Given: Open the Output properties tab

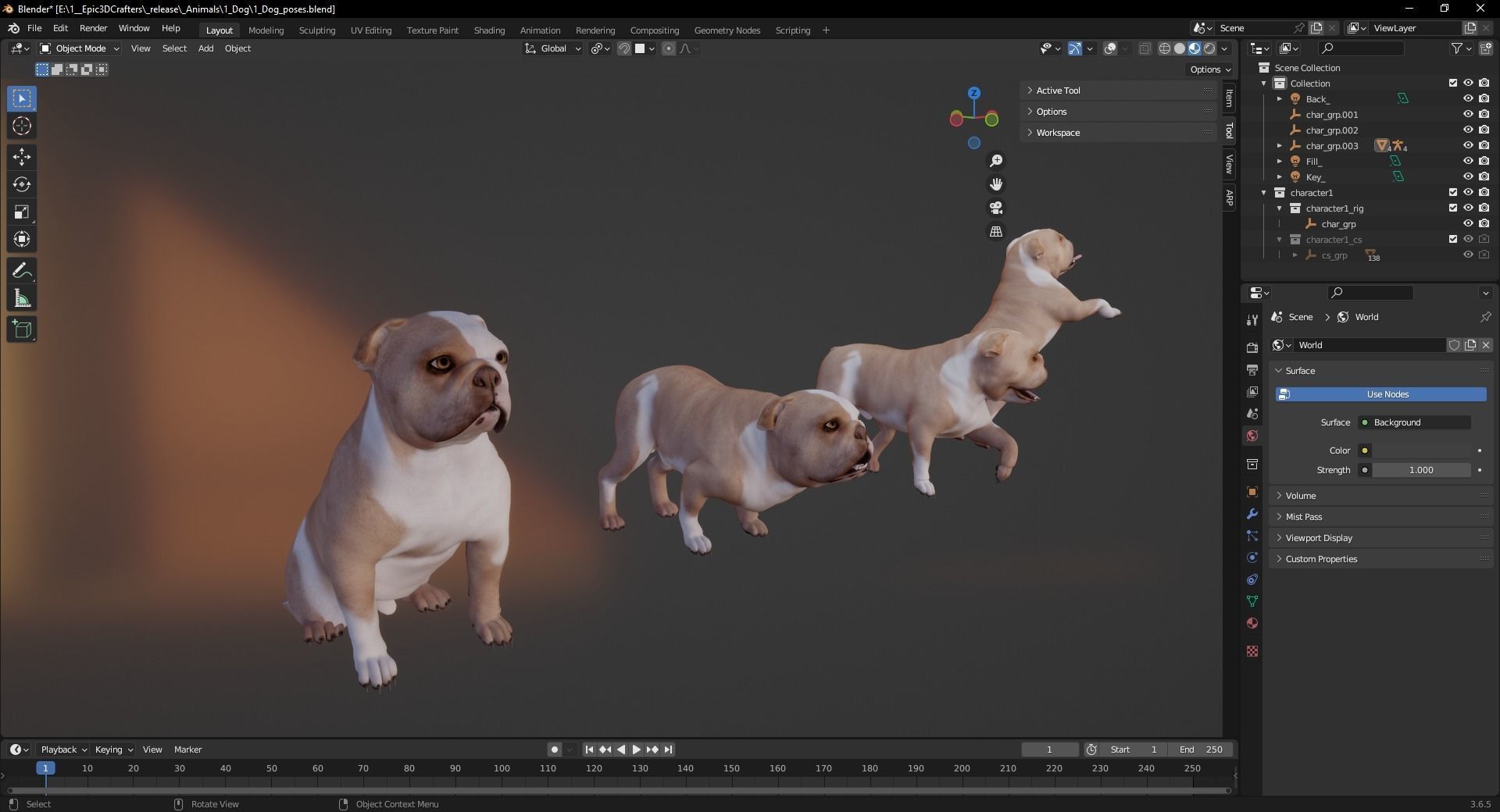Looking at the screenshot, I should (1252, 369).
